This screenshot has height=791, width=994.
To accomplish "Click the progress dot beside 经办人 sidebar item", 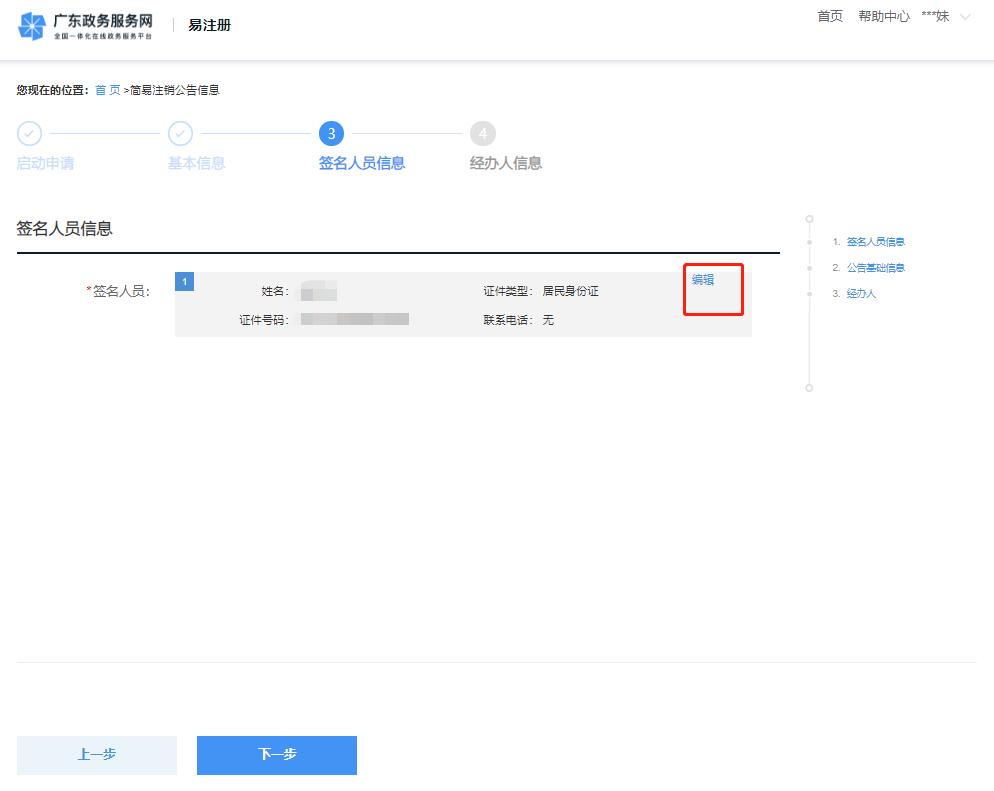I will click(x=808, y=293).
